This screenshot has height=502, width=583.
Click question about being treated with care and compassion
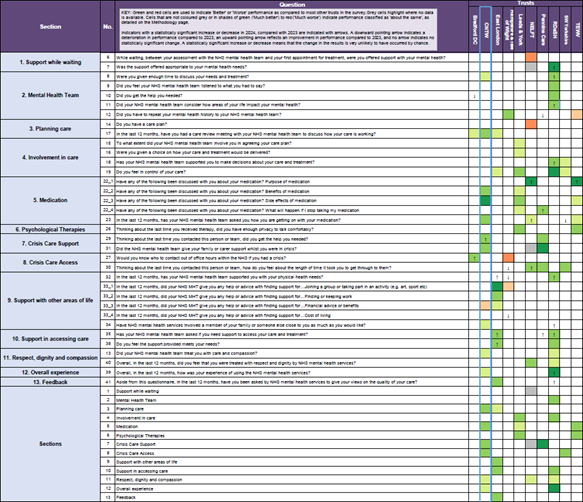[292, 353]
